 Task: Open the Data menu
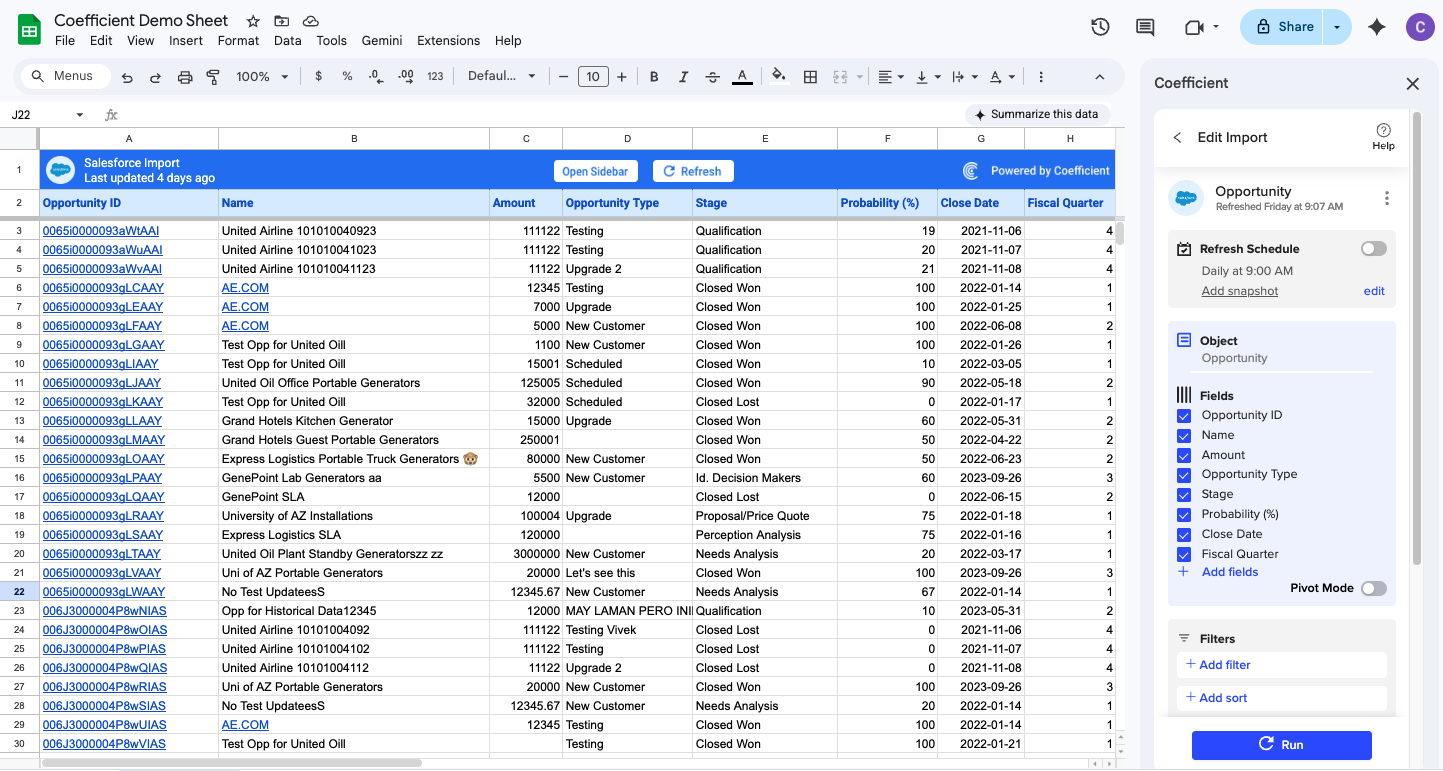click(287, 41)
